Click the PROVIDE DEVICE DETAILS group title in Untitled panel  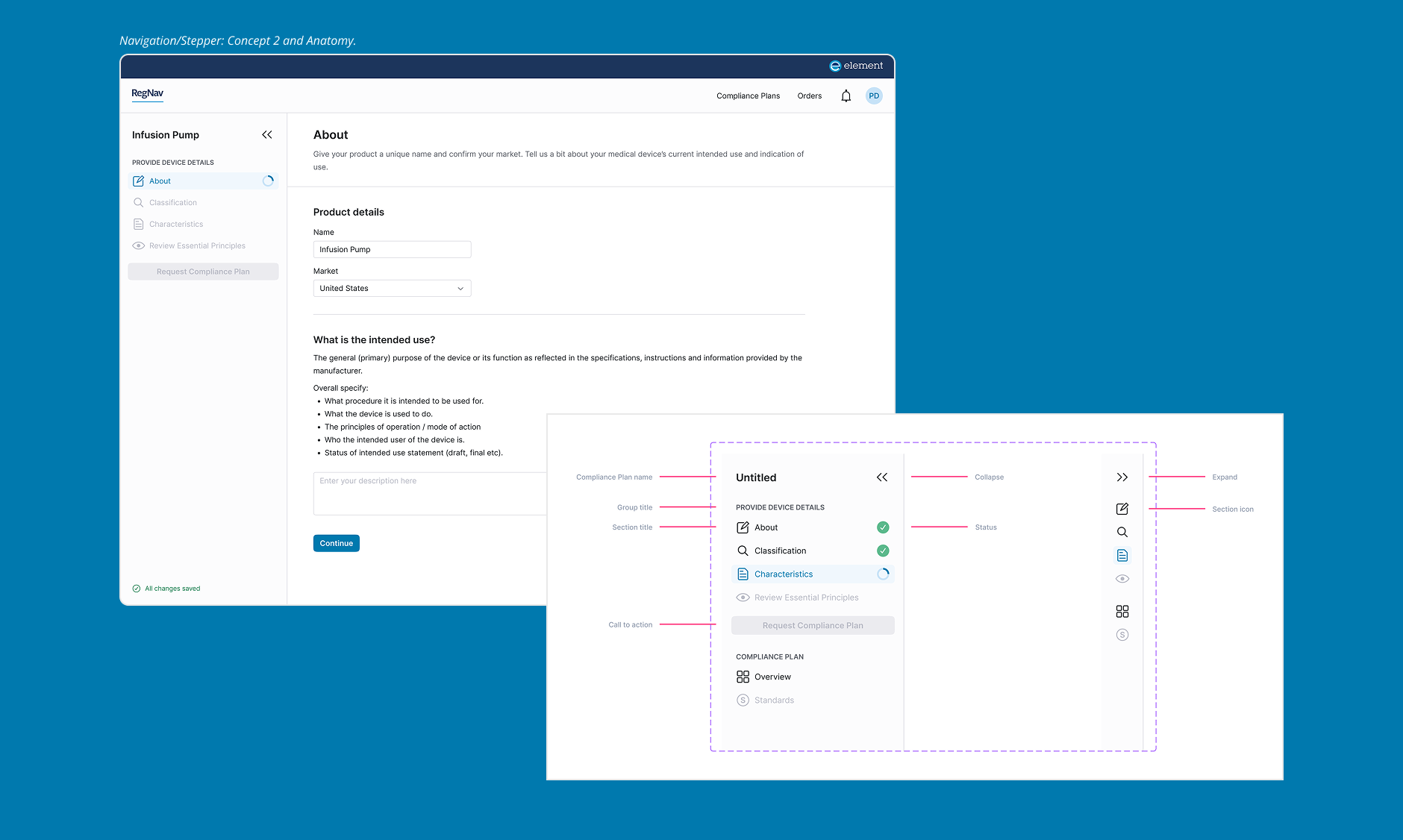(780, 508)
